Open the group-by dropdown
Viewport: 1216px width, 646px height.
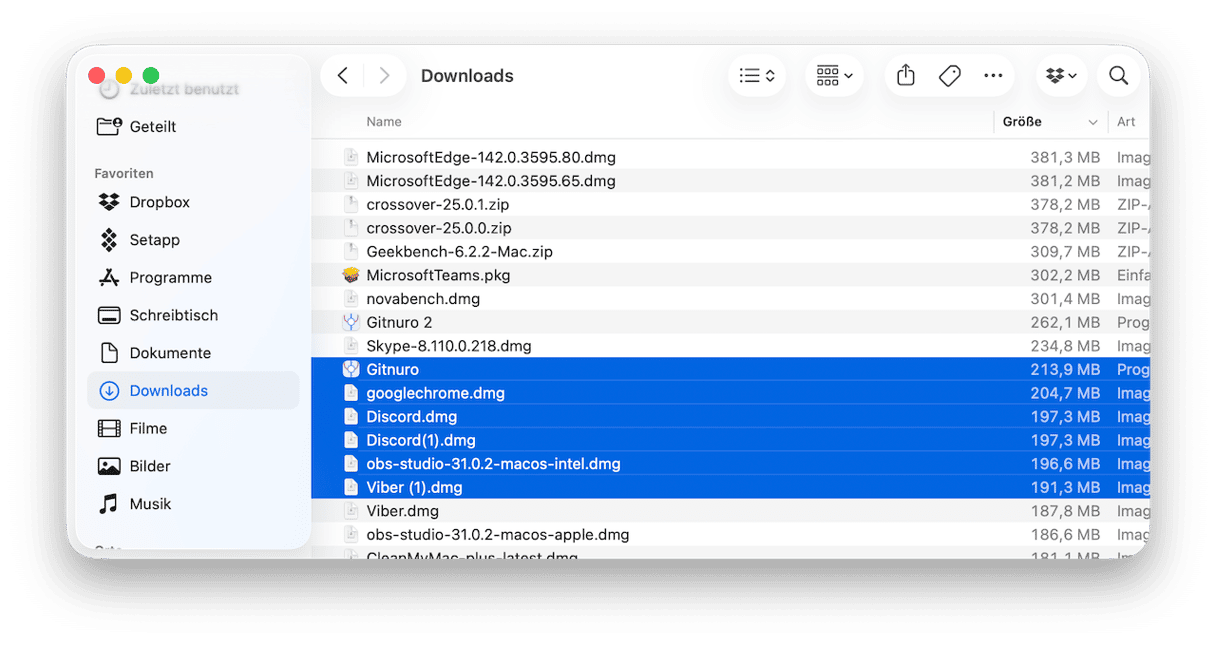click(834, 76)
